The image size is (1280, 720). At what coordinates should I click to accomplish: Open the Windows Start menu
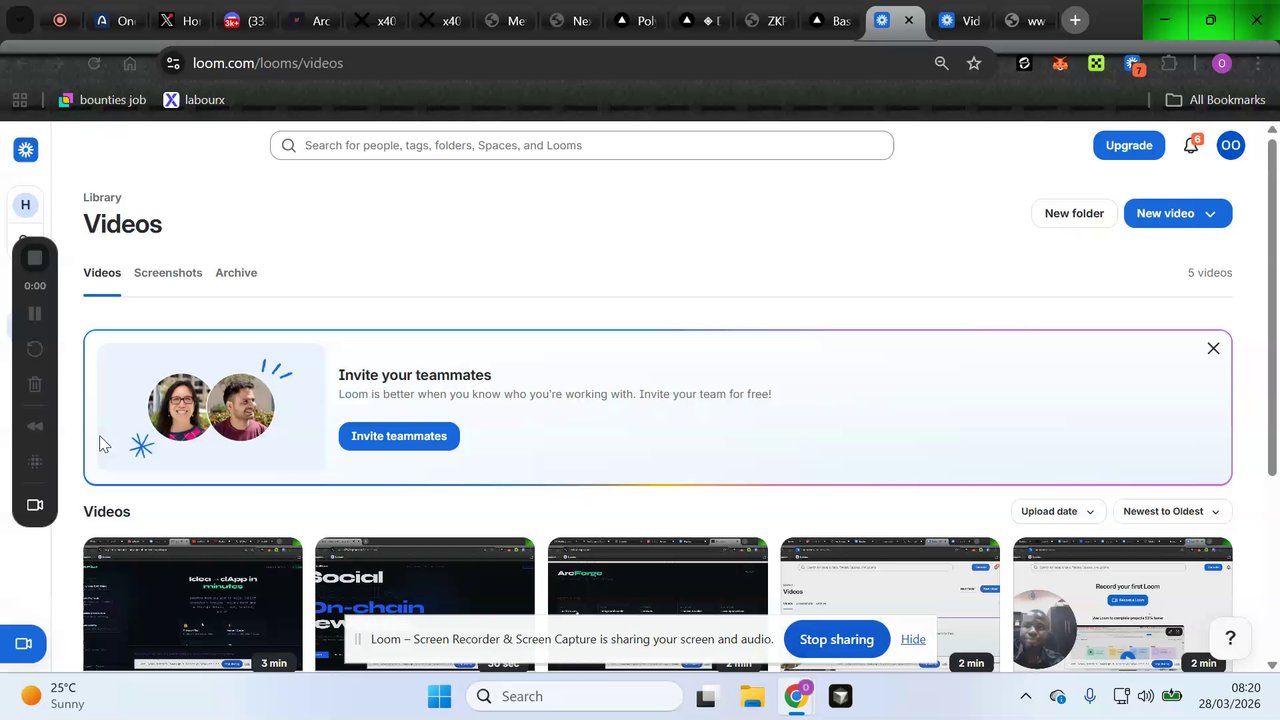click(439, 696)
